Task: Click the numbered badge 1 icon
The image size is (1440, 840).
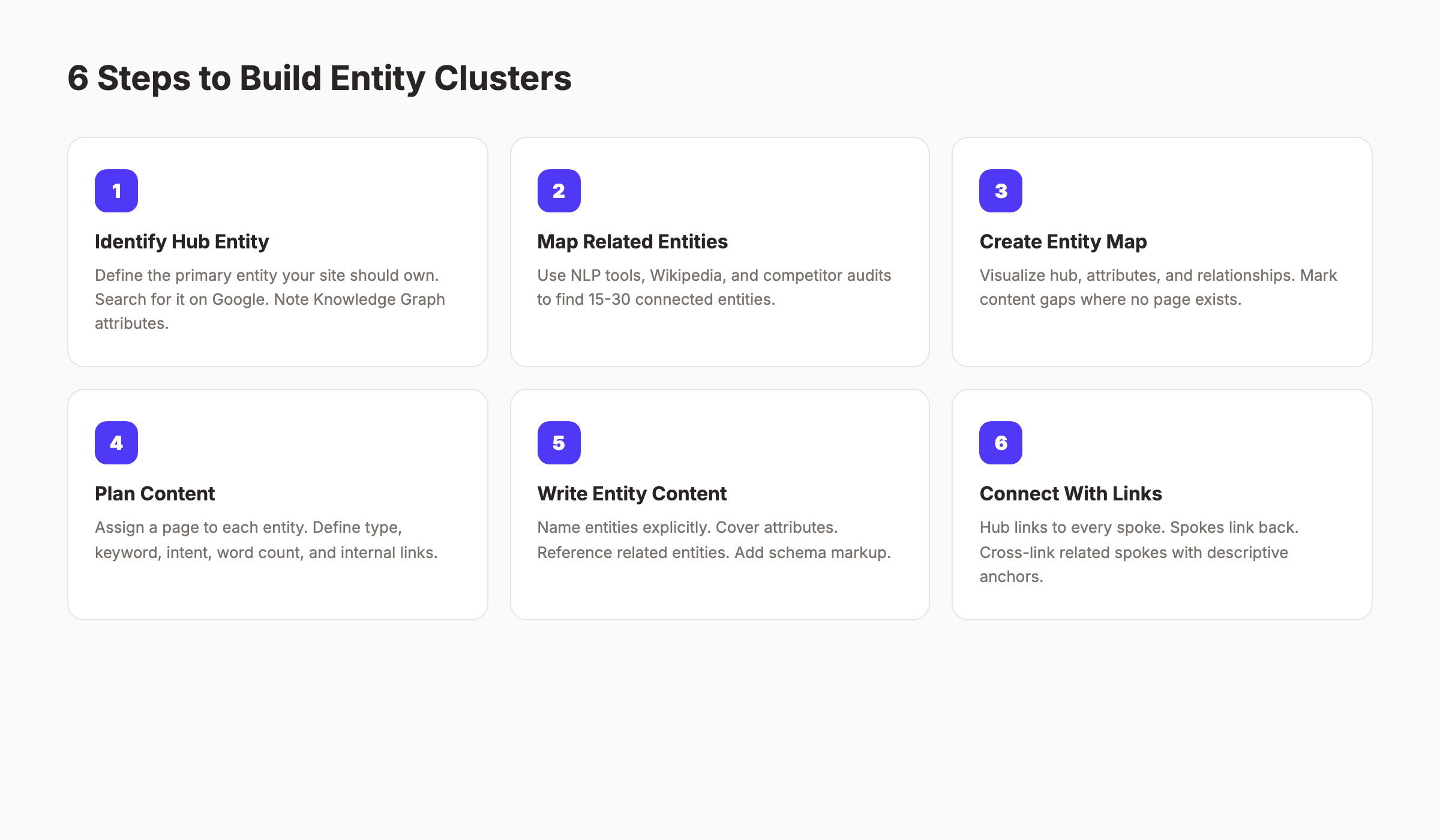Action: [116, 190]
